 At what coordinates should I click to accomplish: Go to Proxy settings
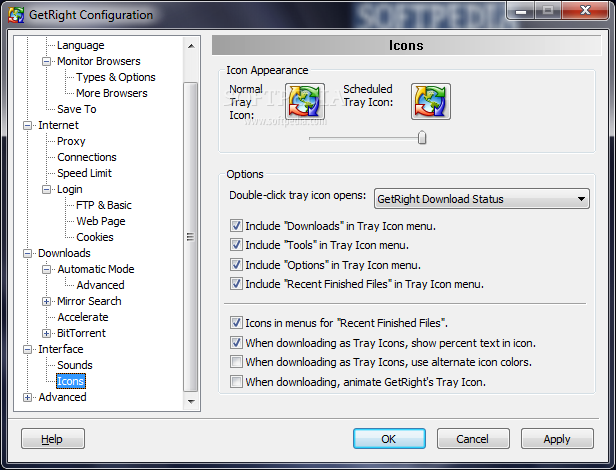coord(71,141)
